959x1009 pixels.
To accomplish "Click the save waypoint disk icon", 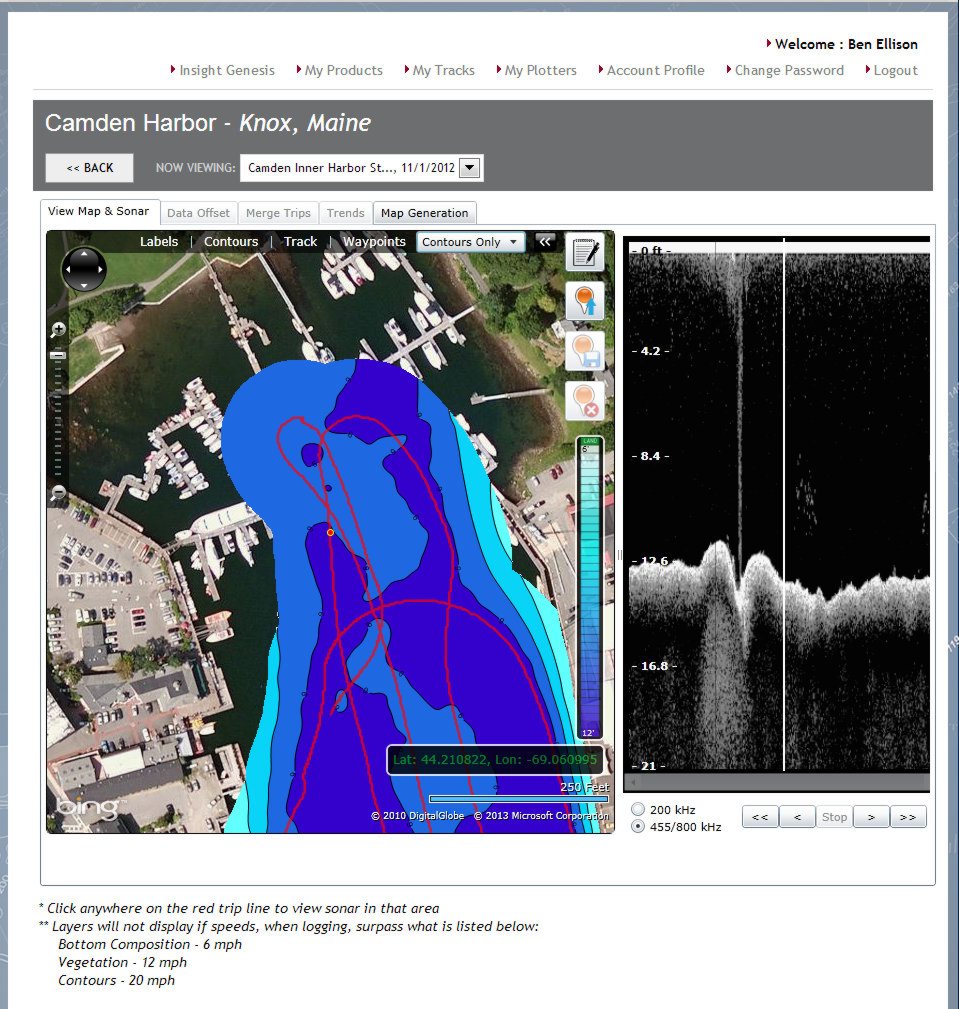I will pyautogui.click(x=585, y=351).
